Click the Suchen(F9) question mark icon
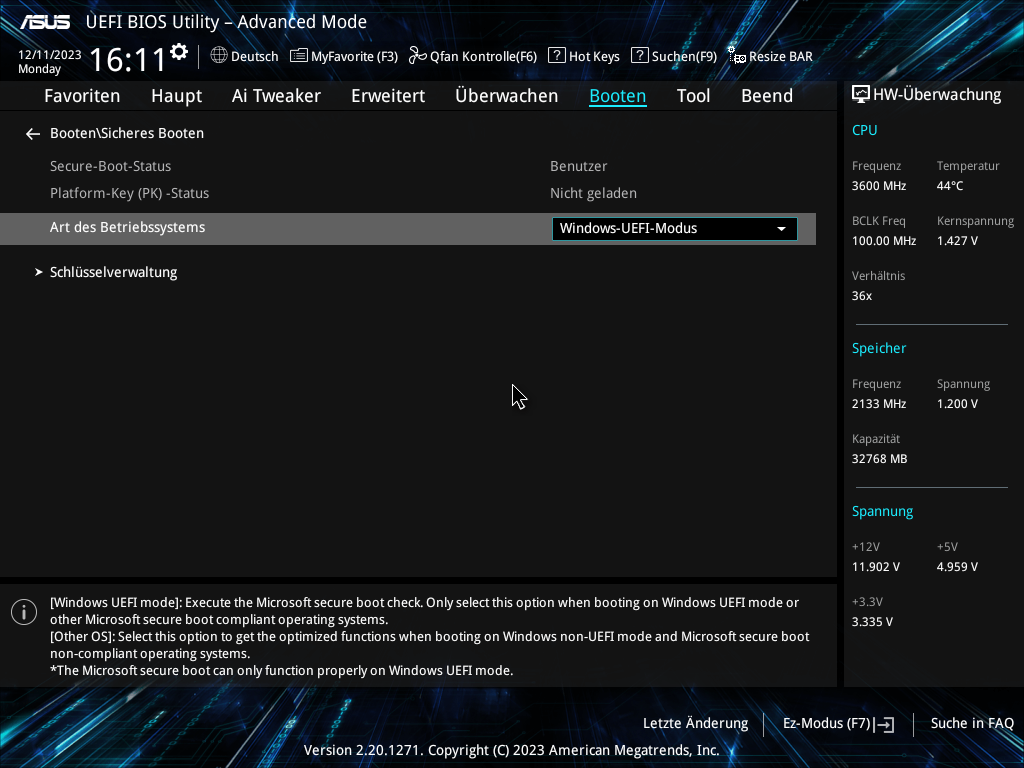The height and width of the screenshot is (768, 1024). coord(639,56)
